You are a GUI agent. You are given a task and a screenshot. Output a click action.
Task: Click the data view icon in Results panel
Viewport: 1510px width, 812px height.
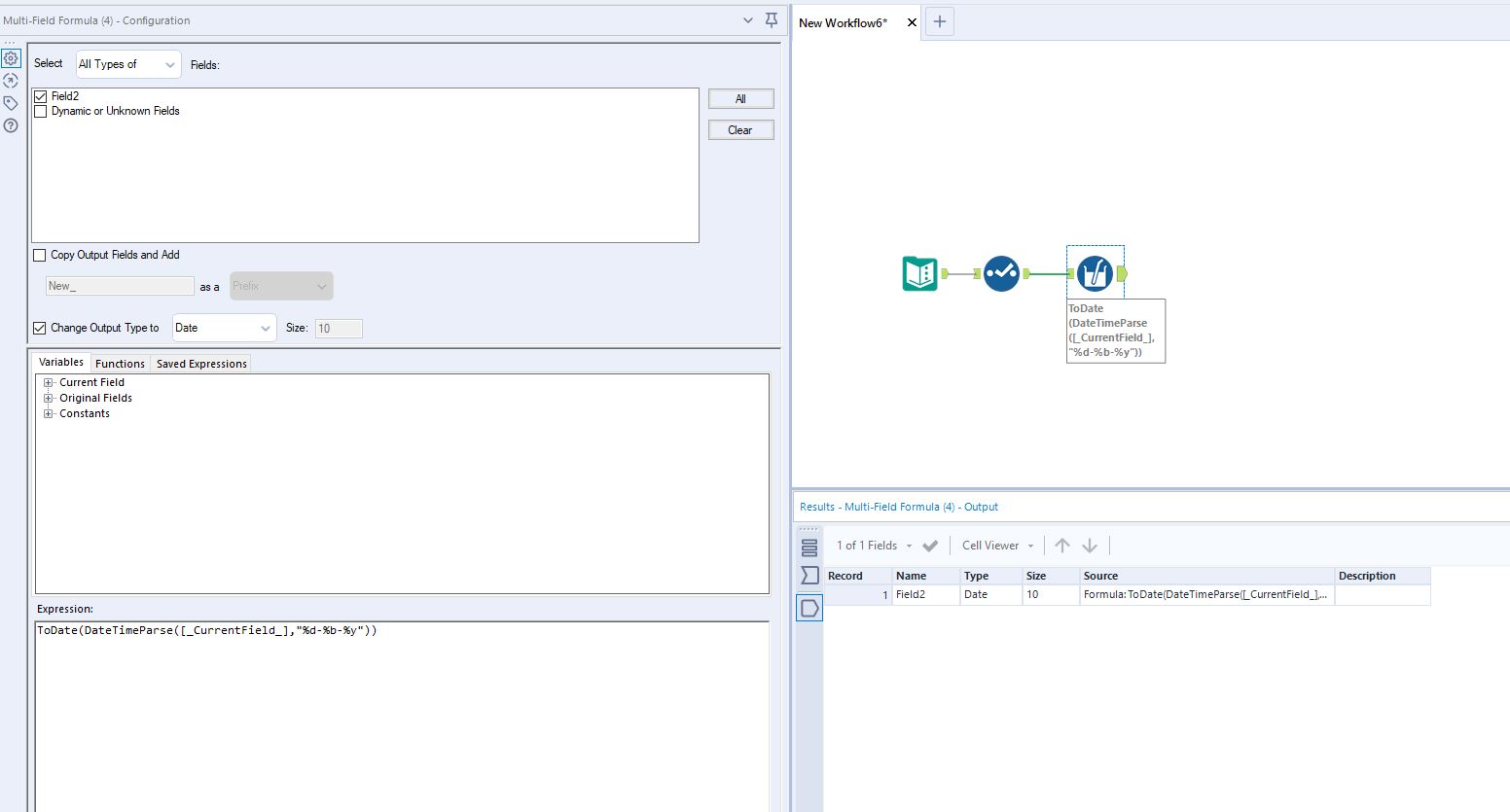tap(809, 547)
